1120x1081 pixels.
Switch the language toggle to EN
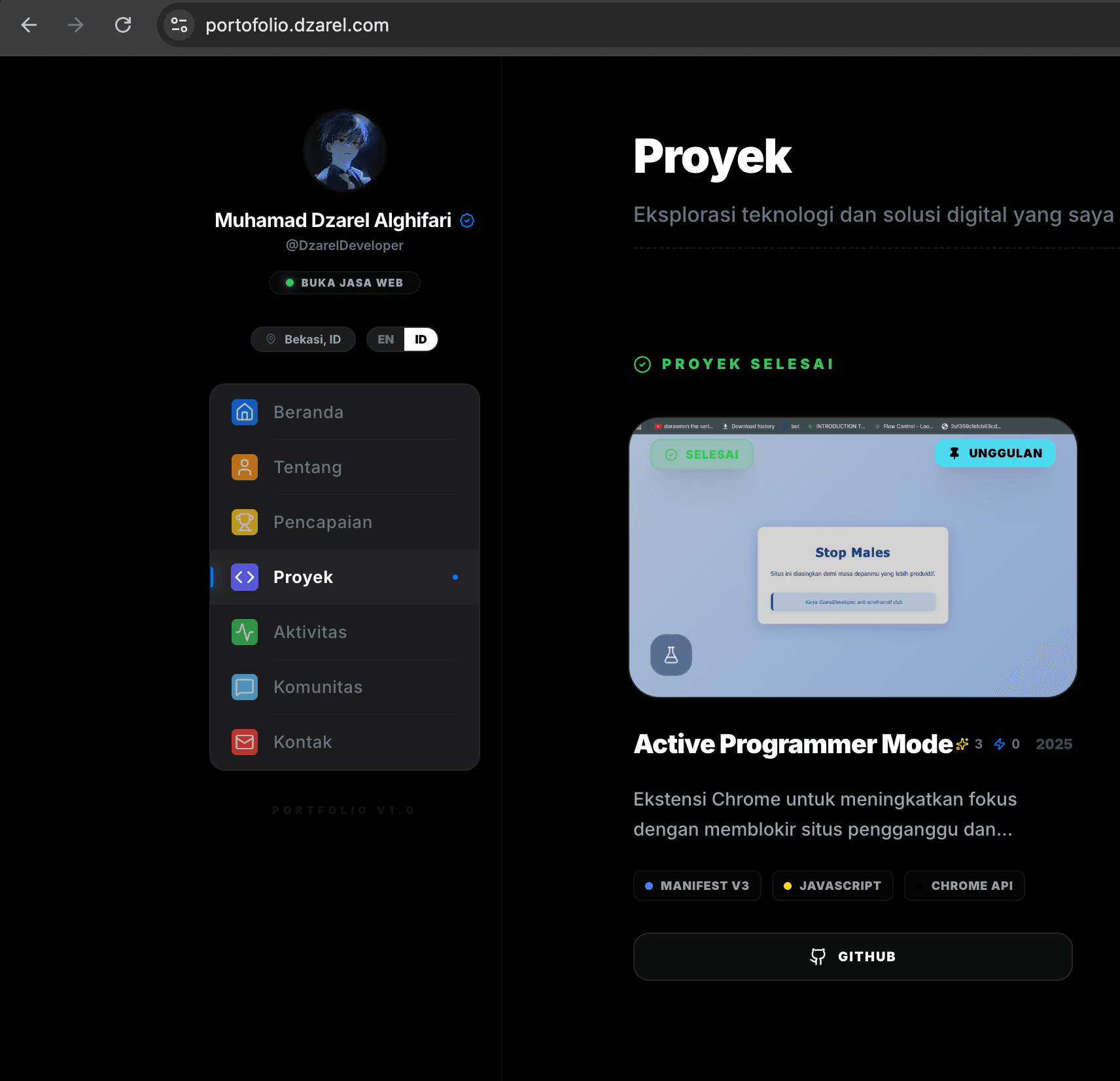[x=385, y=339]
